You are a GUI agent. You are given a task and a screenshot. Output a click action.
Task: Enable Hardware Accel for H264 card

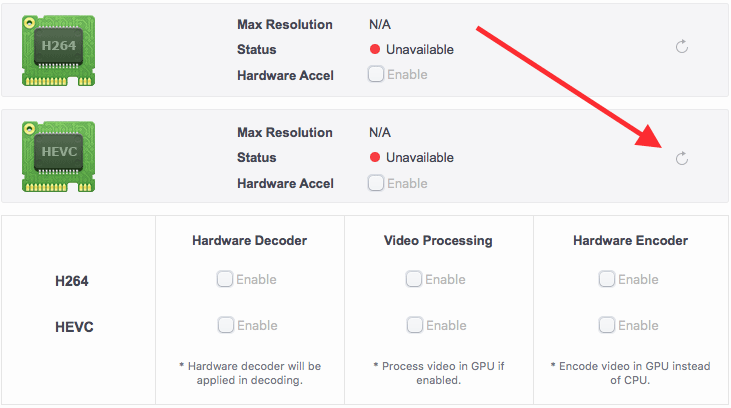pos(376,74)
